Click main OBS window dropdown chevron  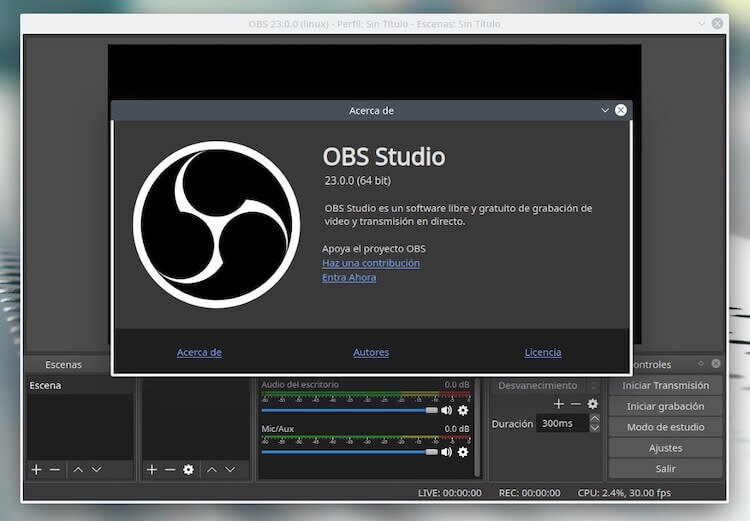pos(701,23)
